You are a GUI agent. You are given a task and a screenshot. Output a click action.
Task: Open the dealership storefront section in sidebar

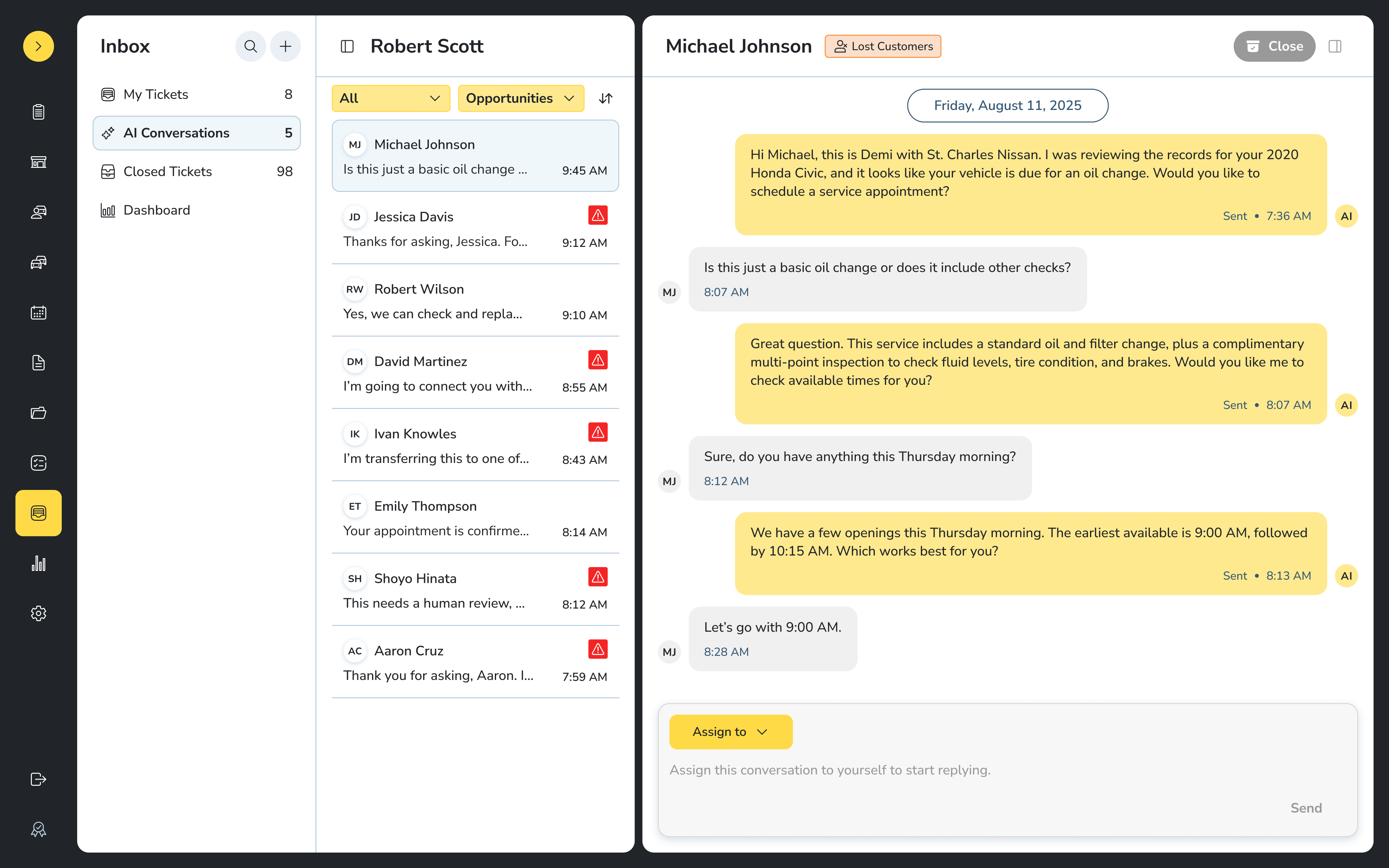(39, 162)
